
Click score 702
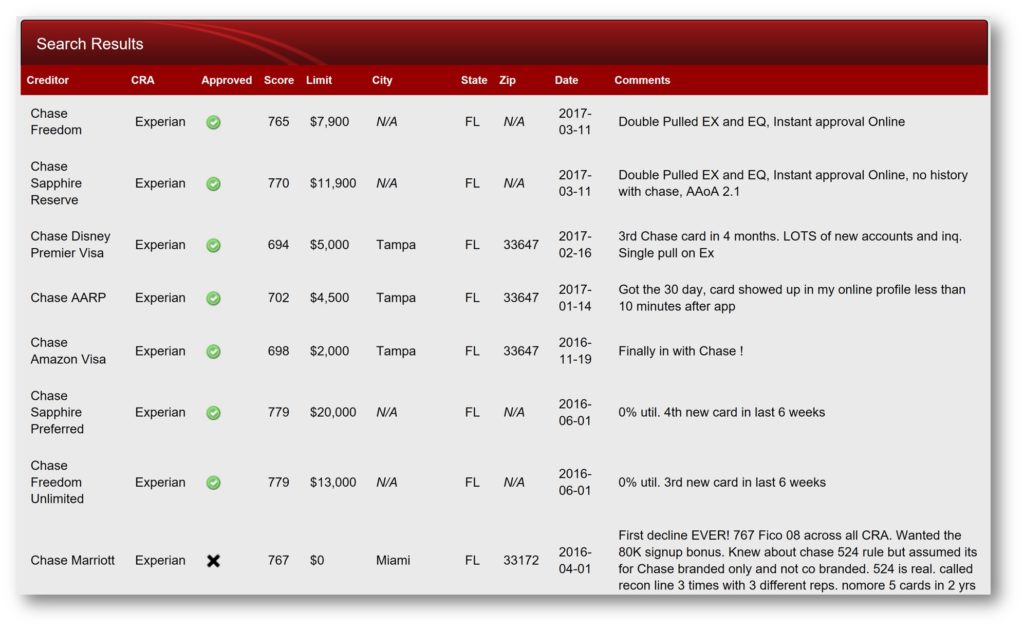click(278, 298)
